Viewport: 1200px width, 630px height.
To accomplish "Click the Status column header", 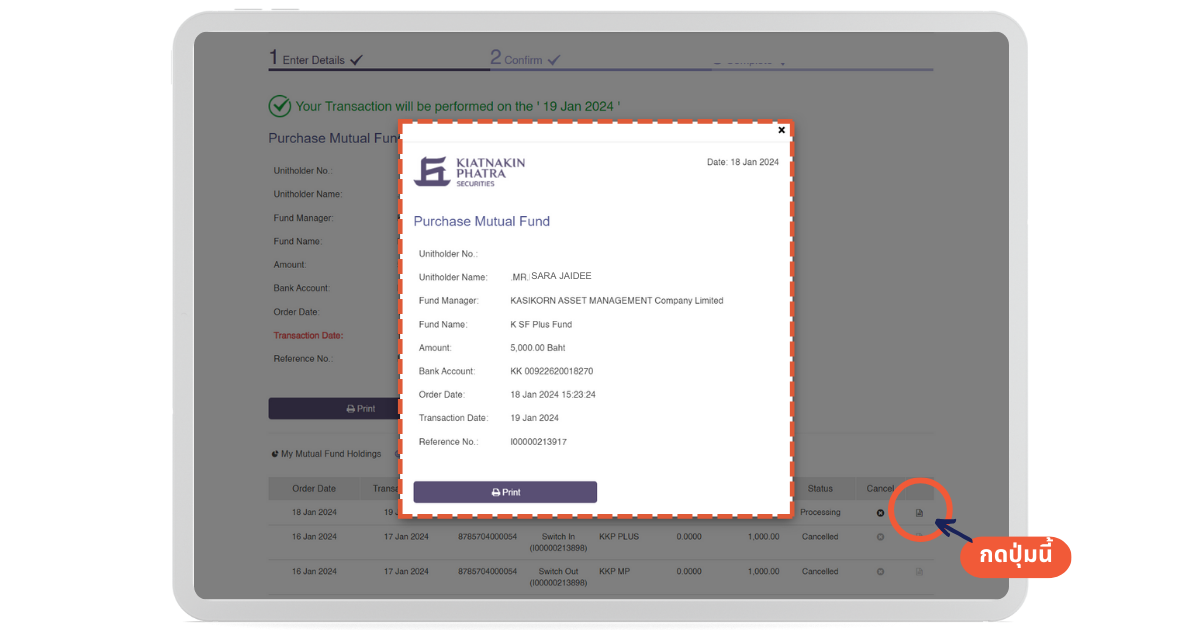I will (820, 489).
